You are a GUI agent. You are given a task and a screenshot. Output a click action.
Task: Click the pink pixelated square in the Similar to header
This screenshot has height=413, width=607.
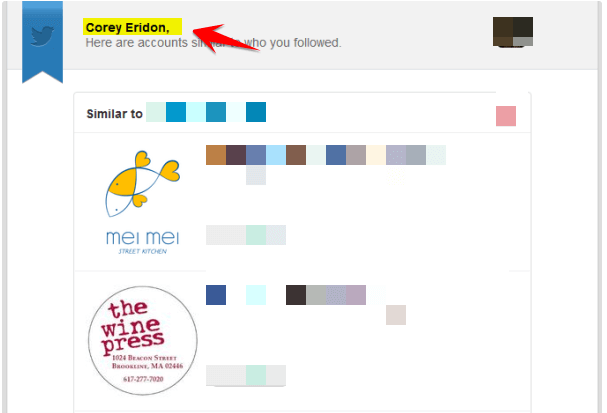(506, 116)
